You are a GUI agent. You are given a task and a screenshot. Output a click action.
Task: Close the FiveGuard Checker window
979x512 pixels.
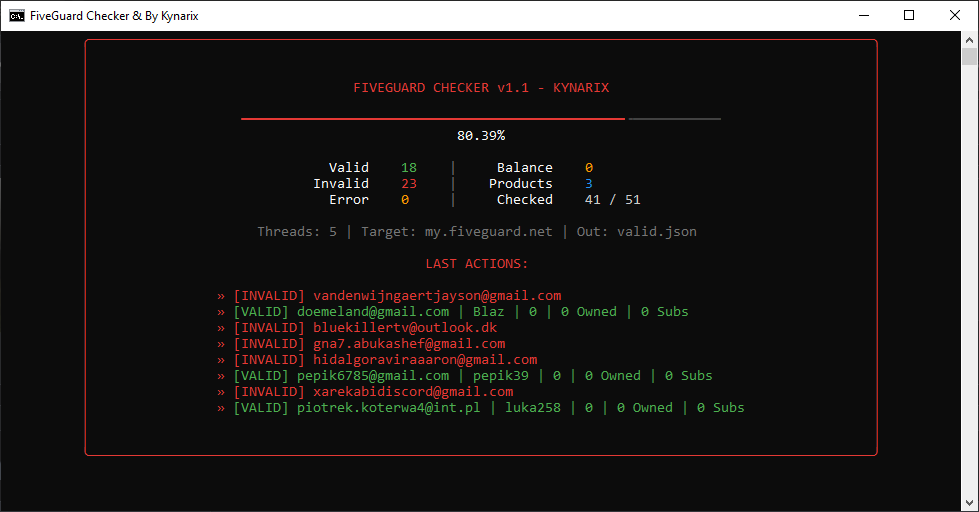point(955,16)
